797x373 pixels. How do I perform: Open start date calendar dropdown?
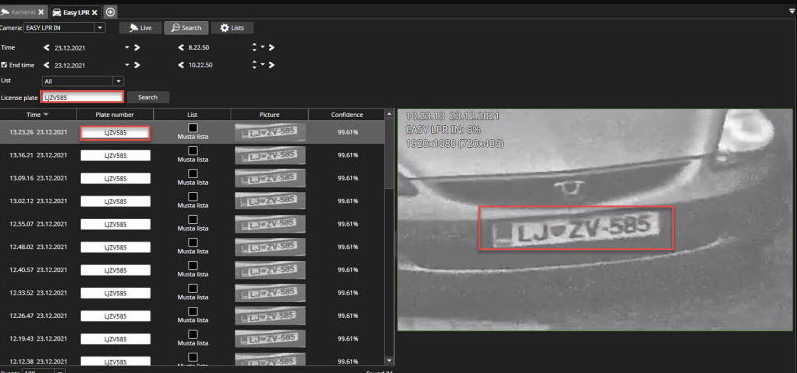tap(127, 48)
